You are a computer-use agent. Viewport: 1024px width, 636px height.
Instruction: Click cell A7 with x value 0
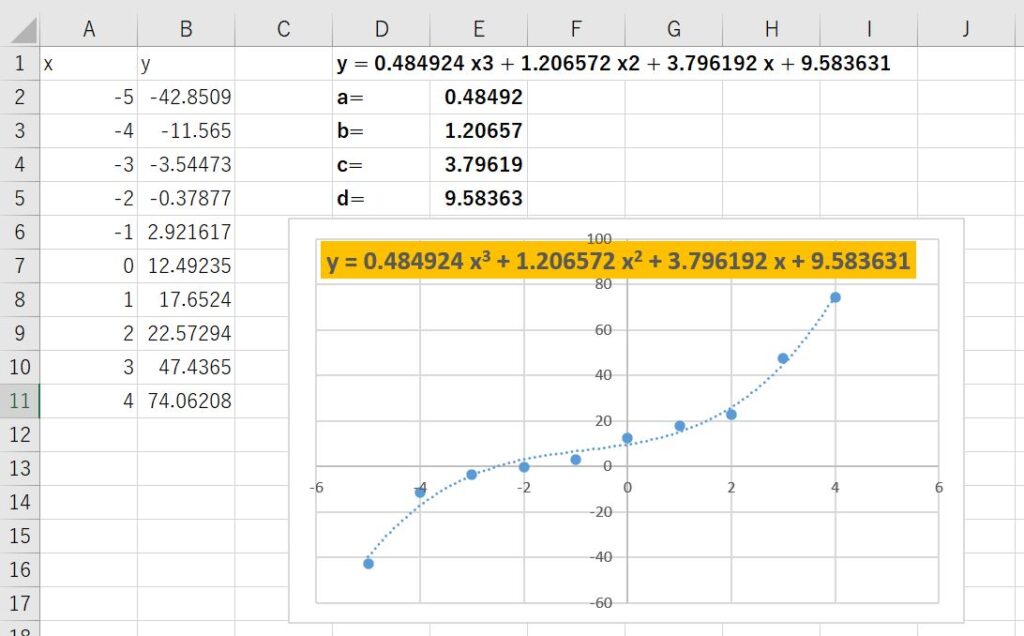(89, 266)
